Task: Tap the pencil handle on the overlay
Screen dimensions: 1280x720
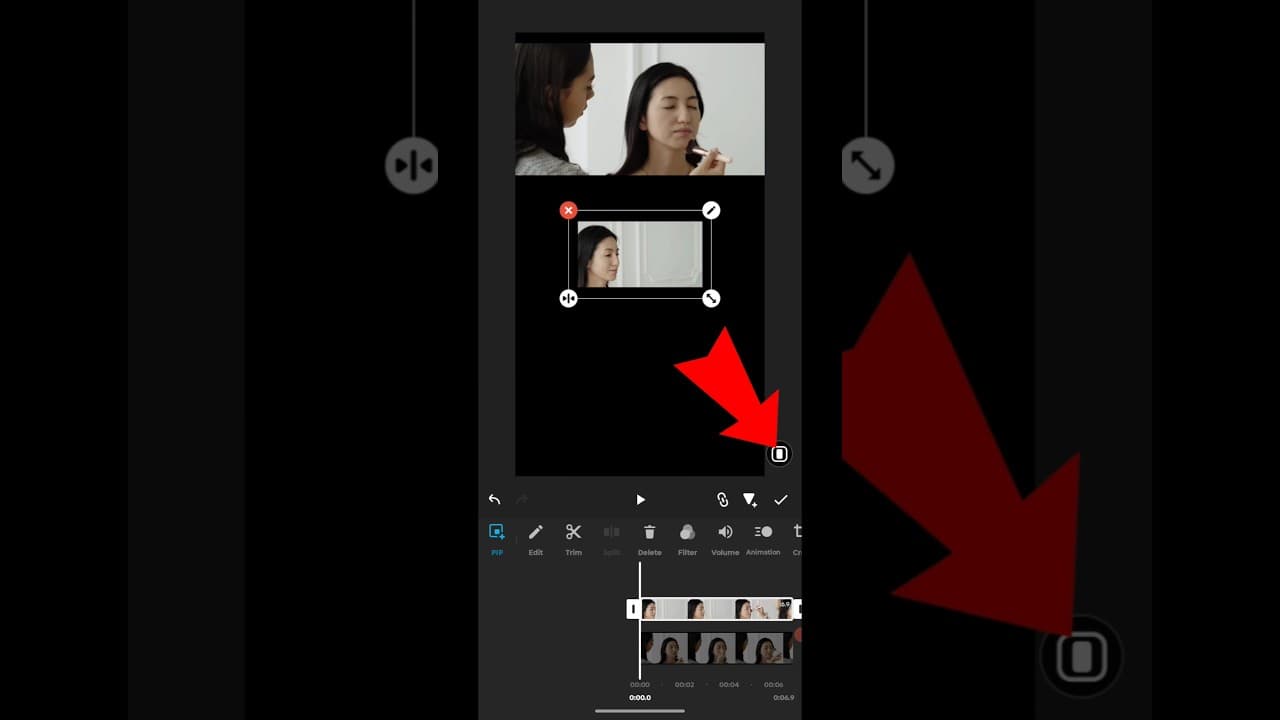Action: (711, 210)
